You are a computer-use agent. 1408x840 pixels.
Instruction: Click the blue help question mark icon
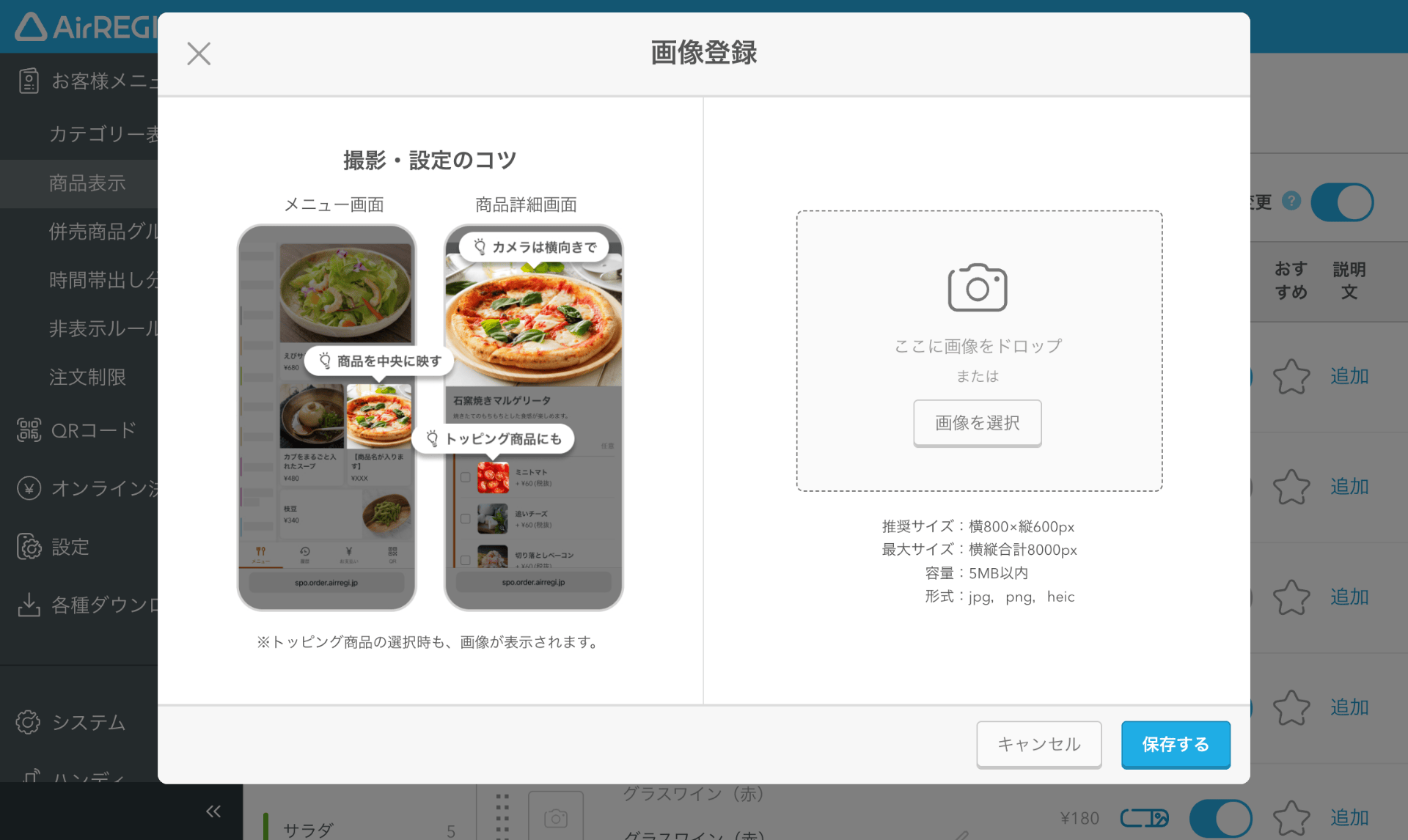point(1291,201)
